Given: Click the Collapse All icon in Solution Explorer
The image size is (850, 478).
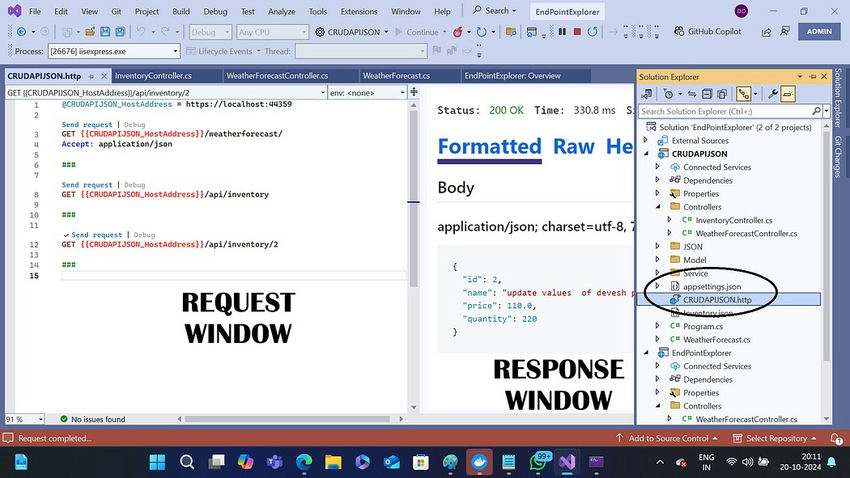Looking at the screenshot, I should point(707,94).
